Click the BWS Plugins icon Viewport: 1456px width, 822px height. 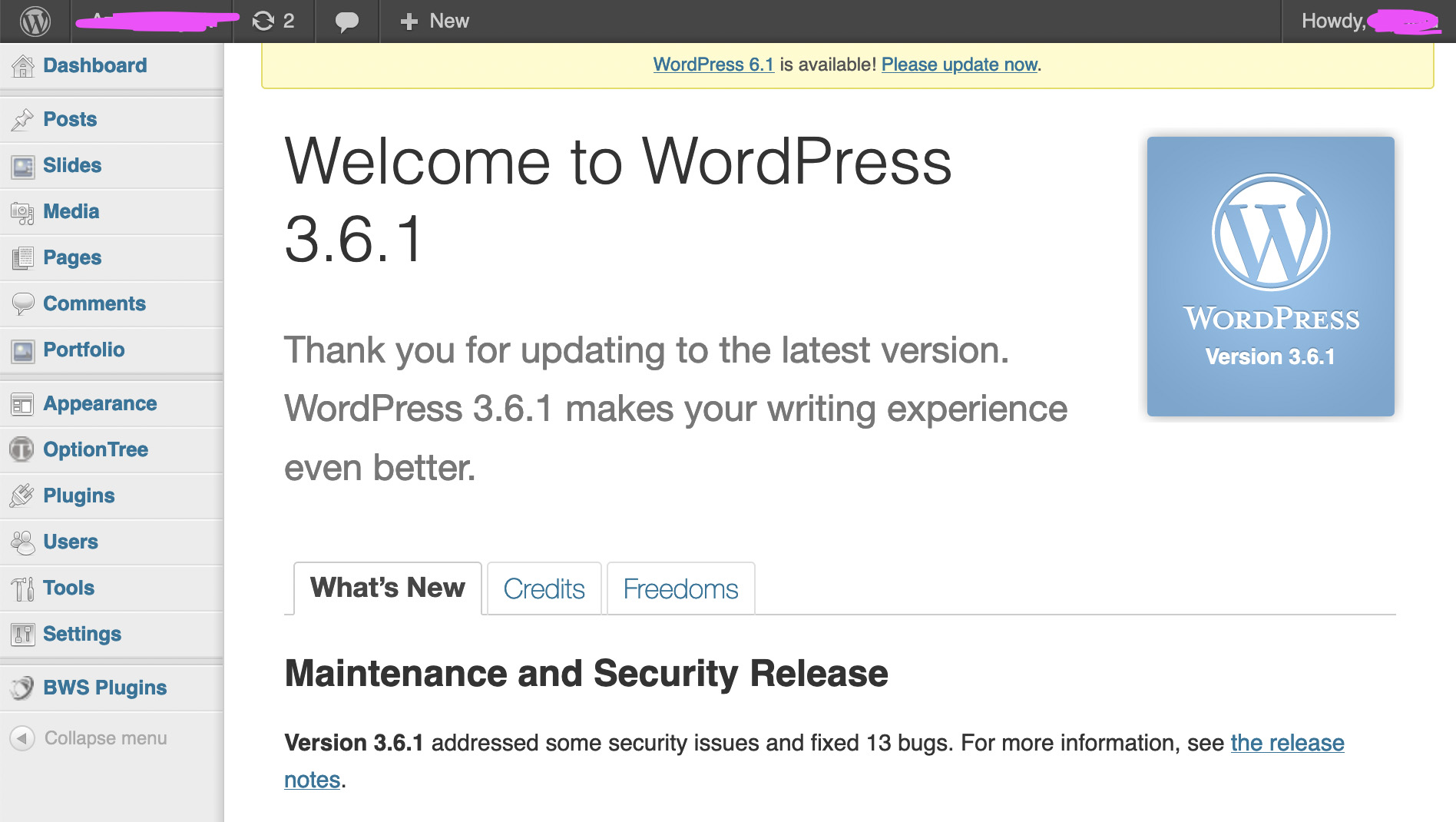(22, 688)
